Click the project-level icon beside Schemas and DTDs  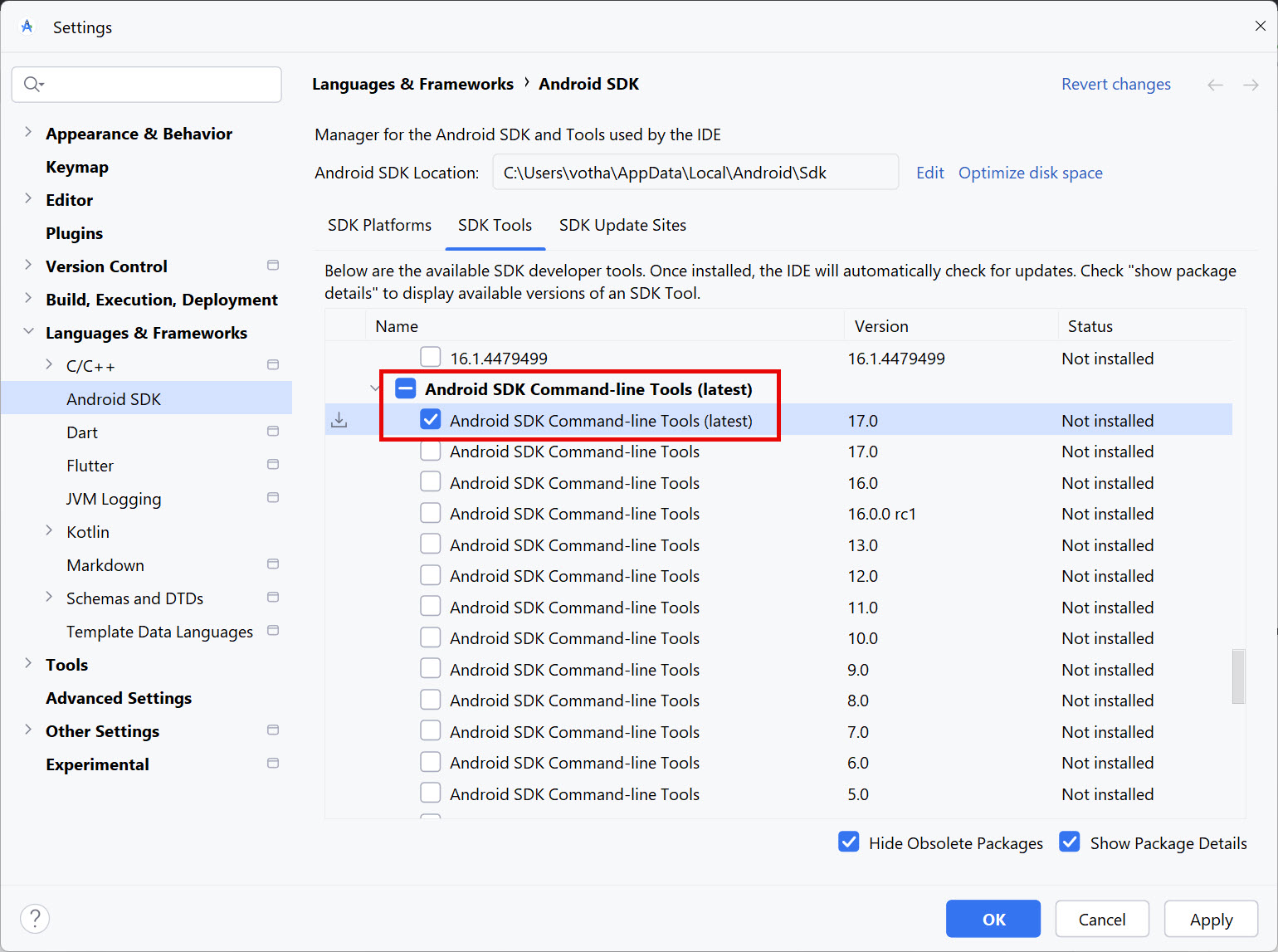[x=273, y=598]
